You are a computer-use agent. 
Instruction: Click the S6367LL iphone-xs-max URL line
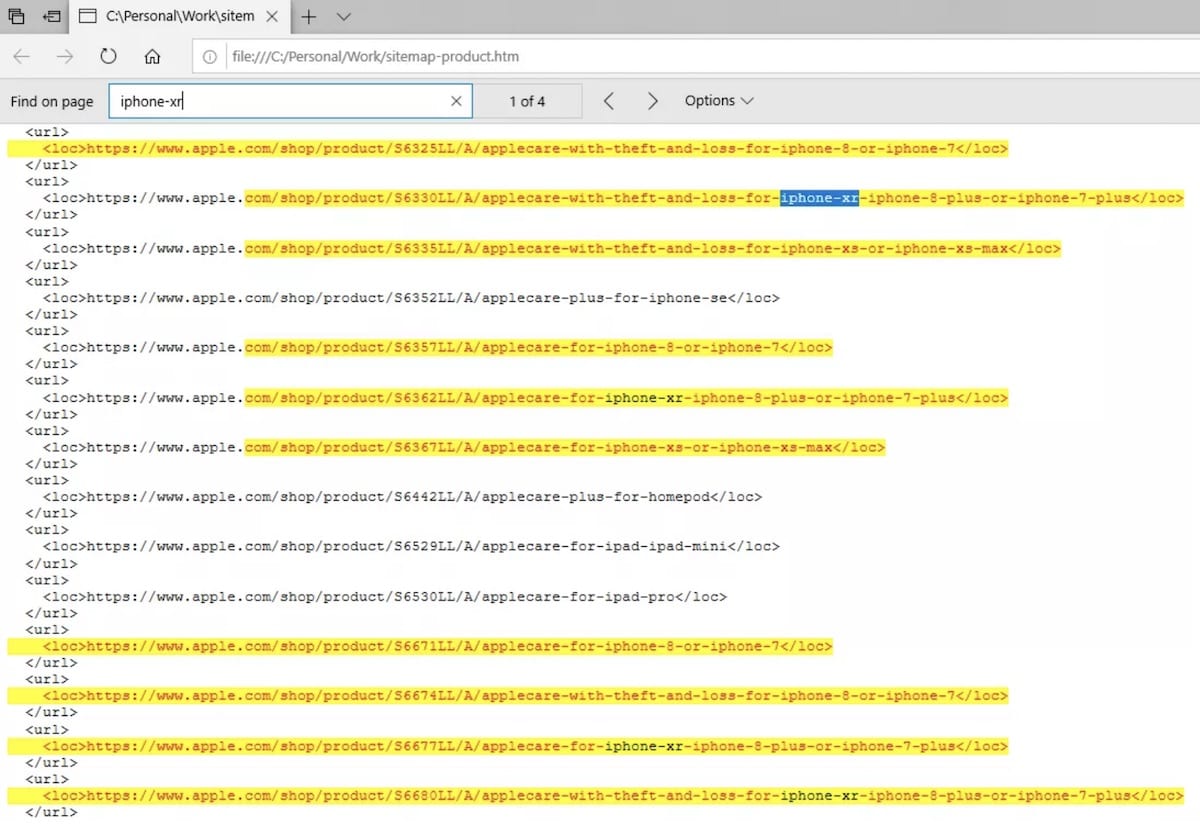click(x=464, y=447)
